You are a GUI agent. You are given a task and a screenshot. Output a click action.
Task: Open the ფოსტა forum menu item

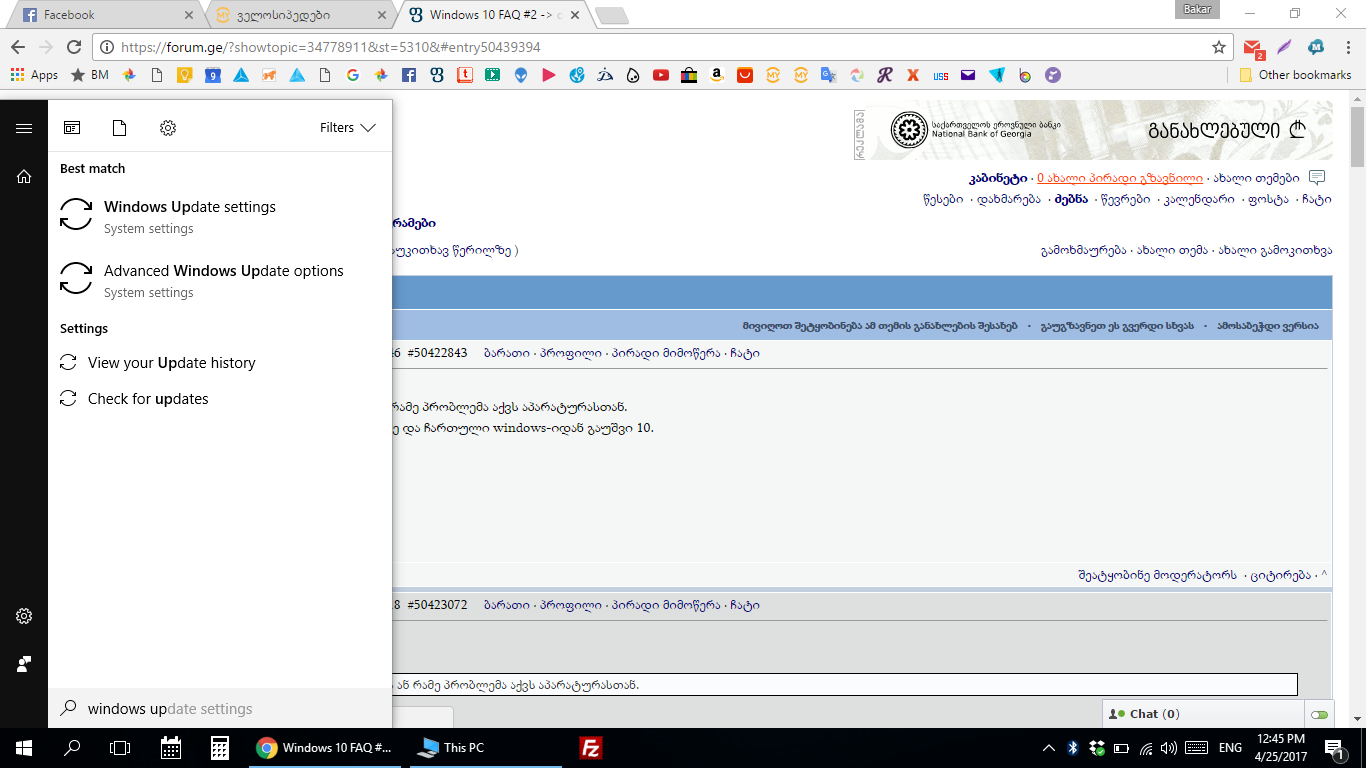(1266, 199)
